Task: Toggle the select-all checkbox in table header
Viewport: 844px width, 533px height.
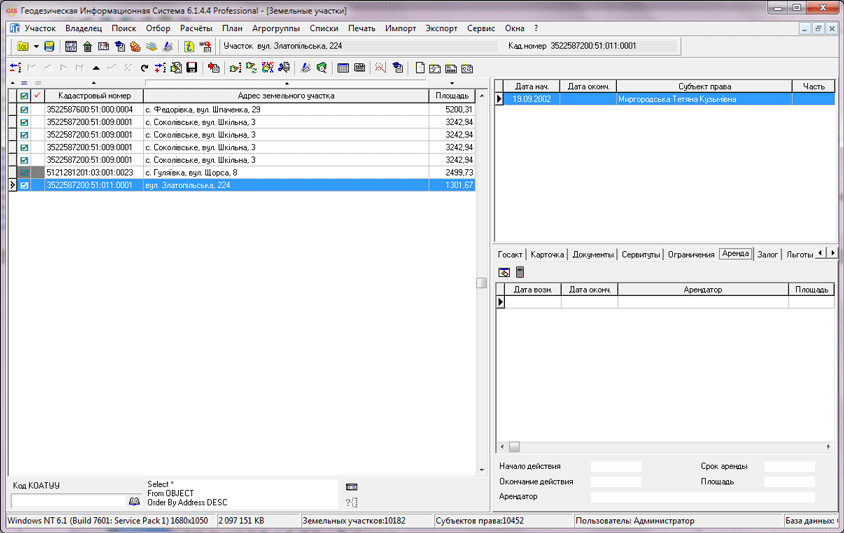Action: pyautogui.click(x=24, y=96)
